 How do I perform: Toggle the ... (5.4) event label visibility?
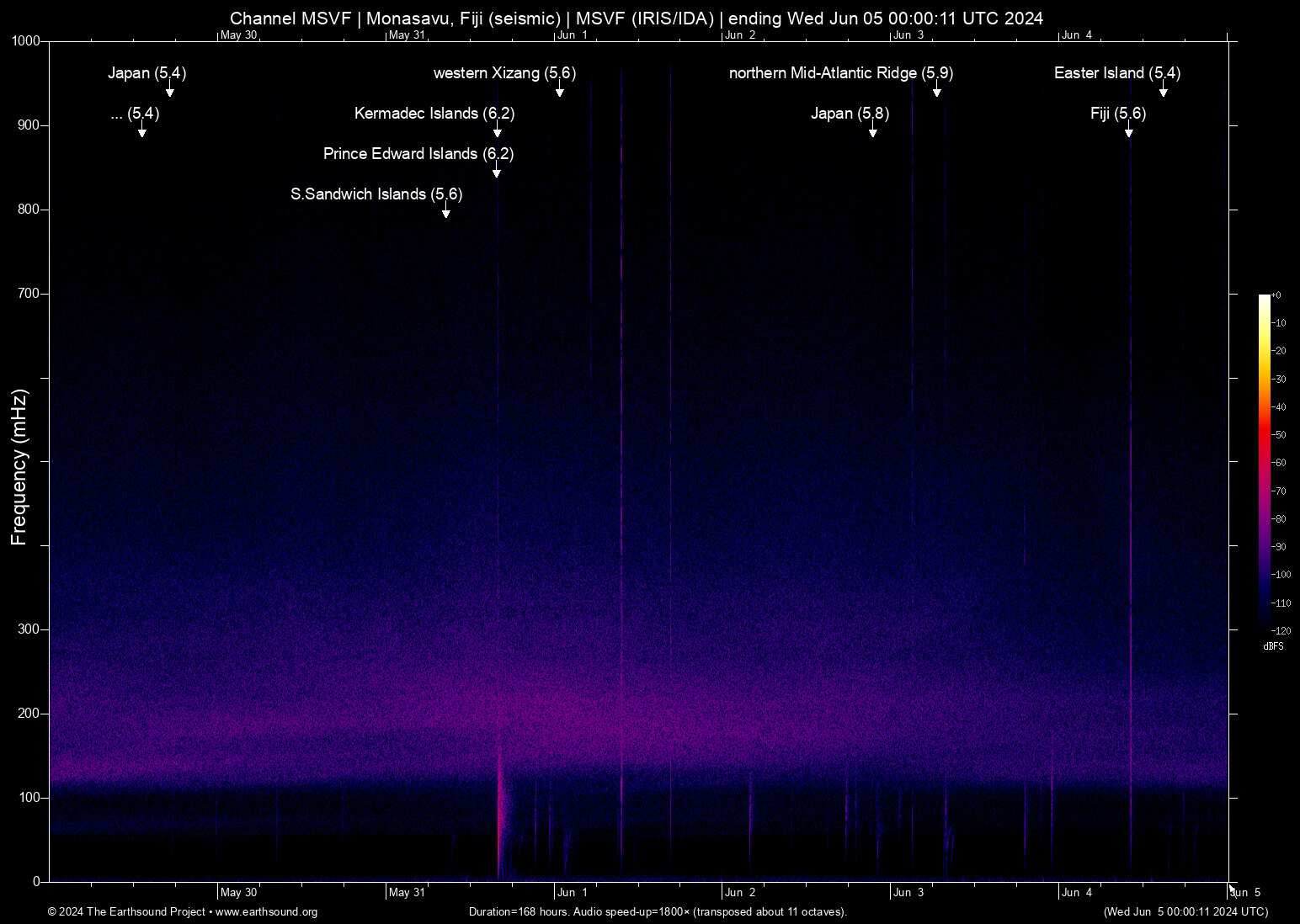pyautogui.click(x=134, y=114)
